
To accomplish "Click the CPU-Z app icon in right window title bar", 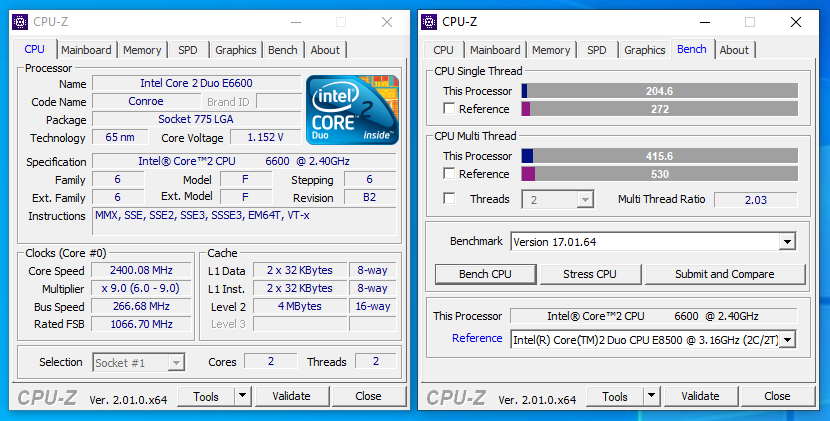I will (429, 22).
